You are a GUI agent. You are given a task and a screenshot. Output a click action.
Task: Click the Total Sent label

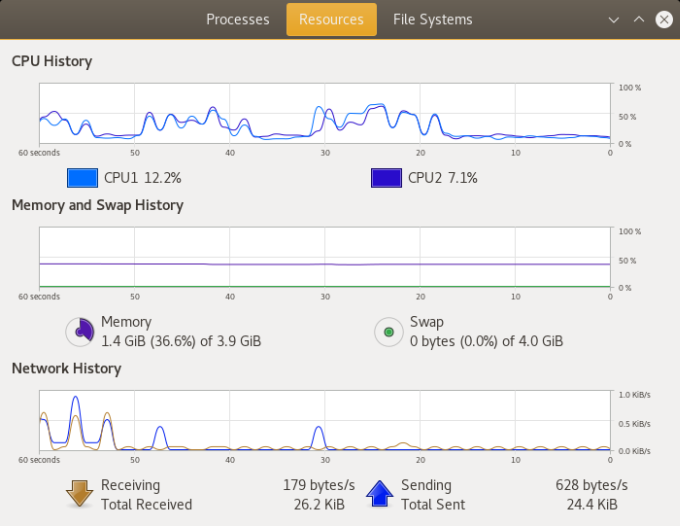433,504
